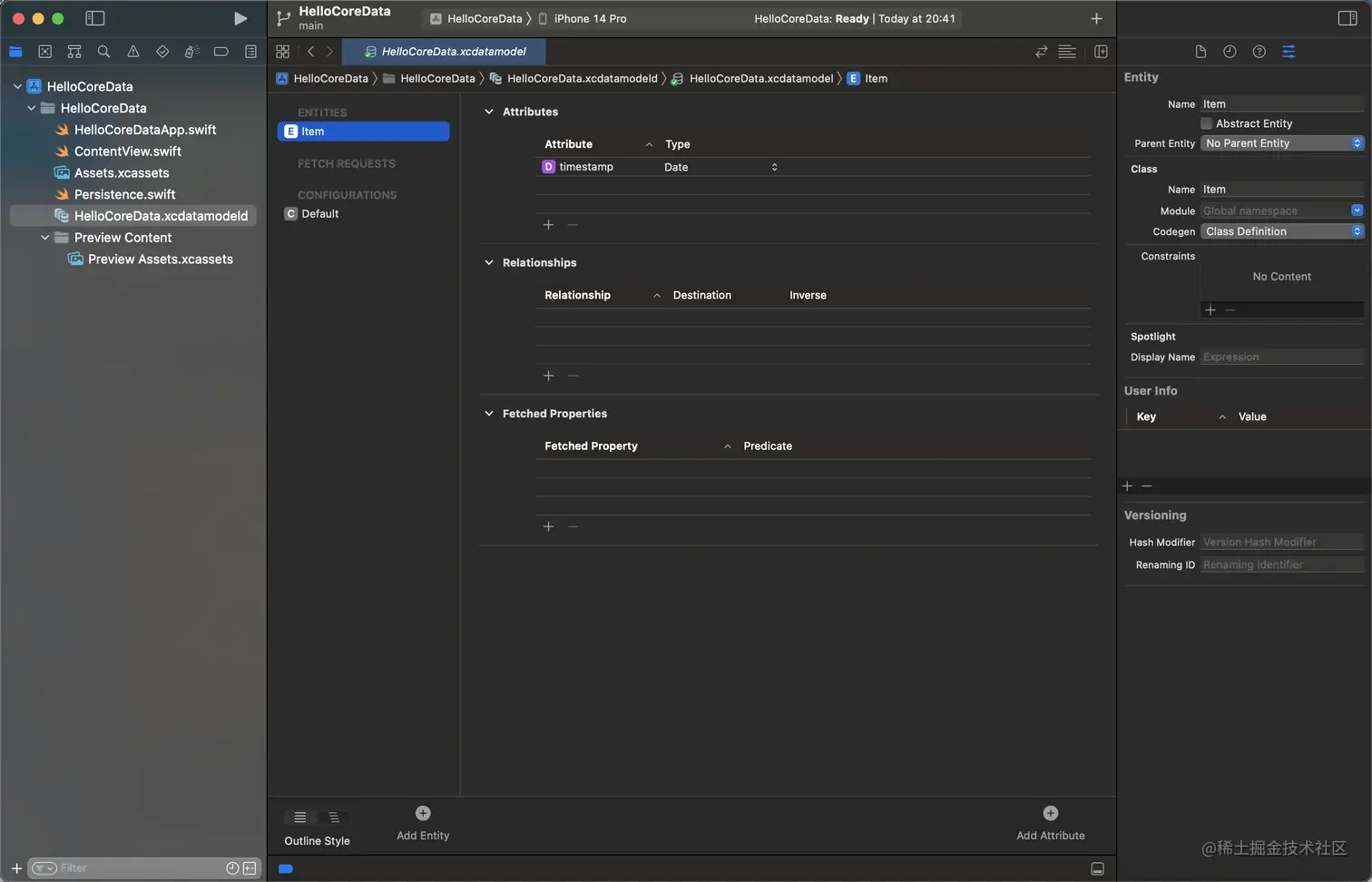Collapse the Attributes section
Image resolution: width=1372 pixels, height=882 pixels.
(489, 112)
